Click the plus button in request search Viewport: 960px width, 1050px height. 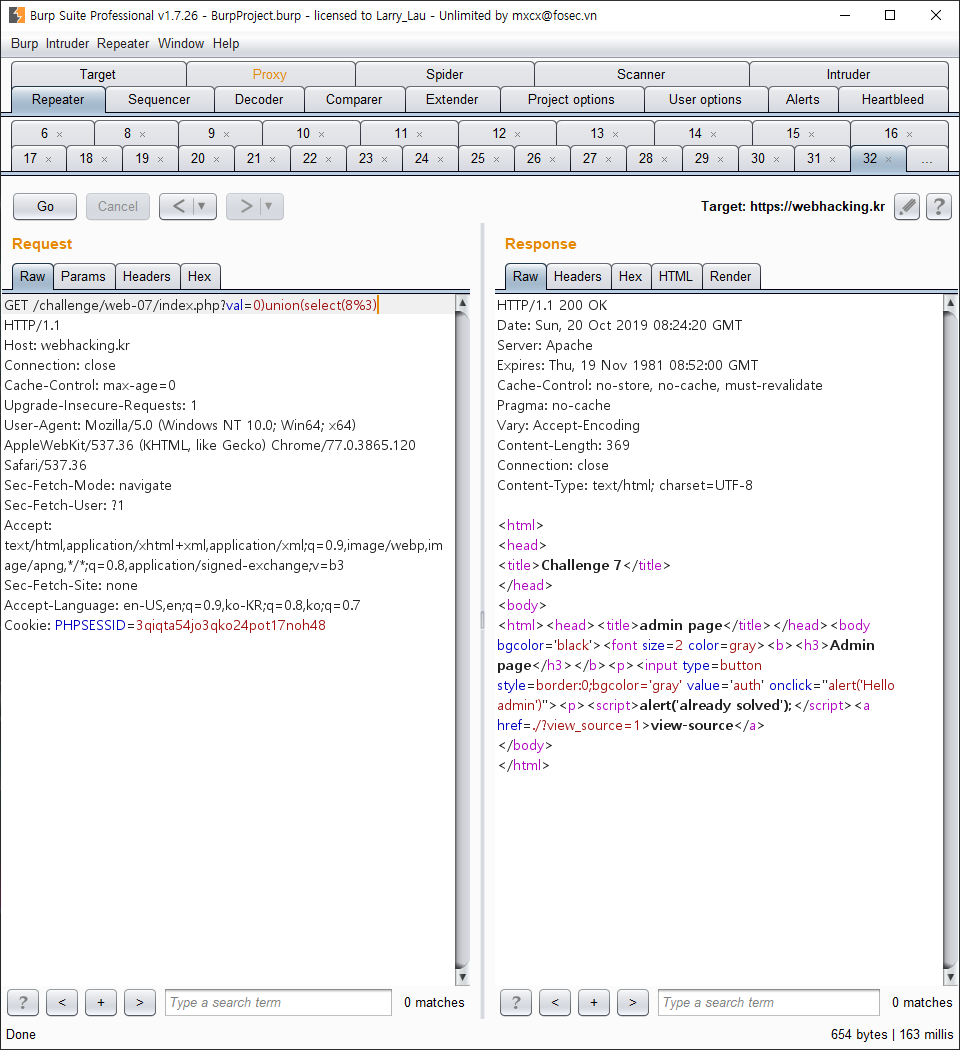pyautogui.click(x=100, y=1002)
